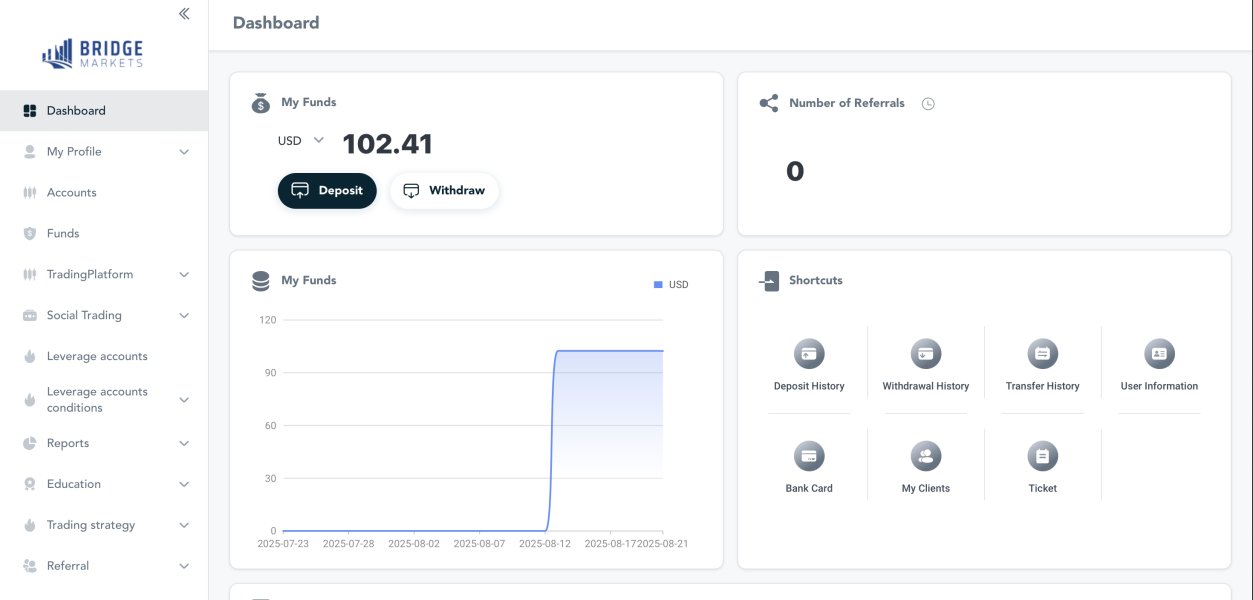Select Funds from the sidebar menu
The image size is (1253, 600).
(x=62, y=234)
